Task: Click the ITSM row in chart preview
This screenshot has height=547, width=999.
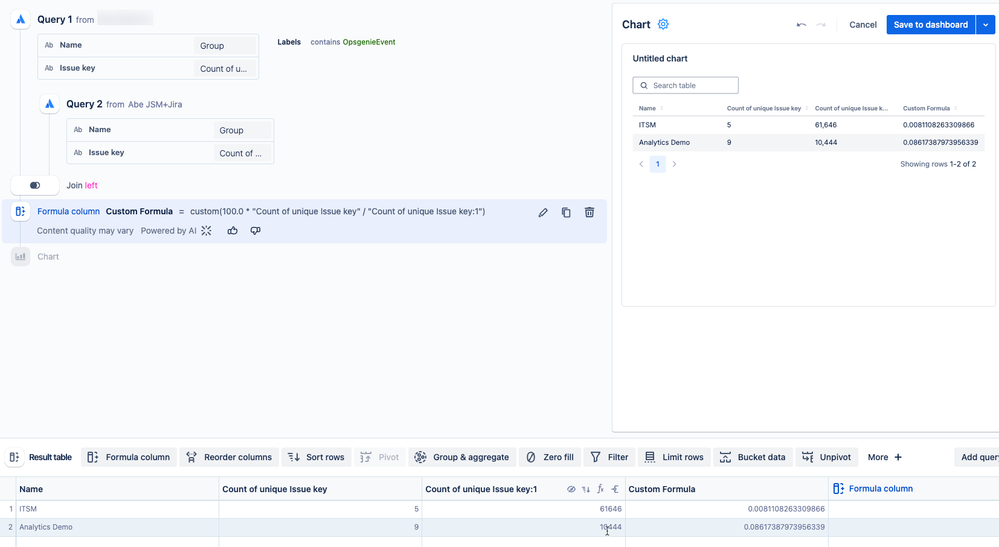Action: pyautogui.click(x=809, y=125)
